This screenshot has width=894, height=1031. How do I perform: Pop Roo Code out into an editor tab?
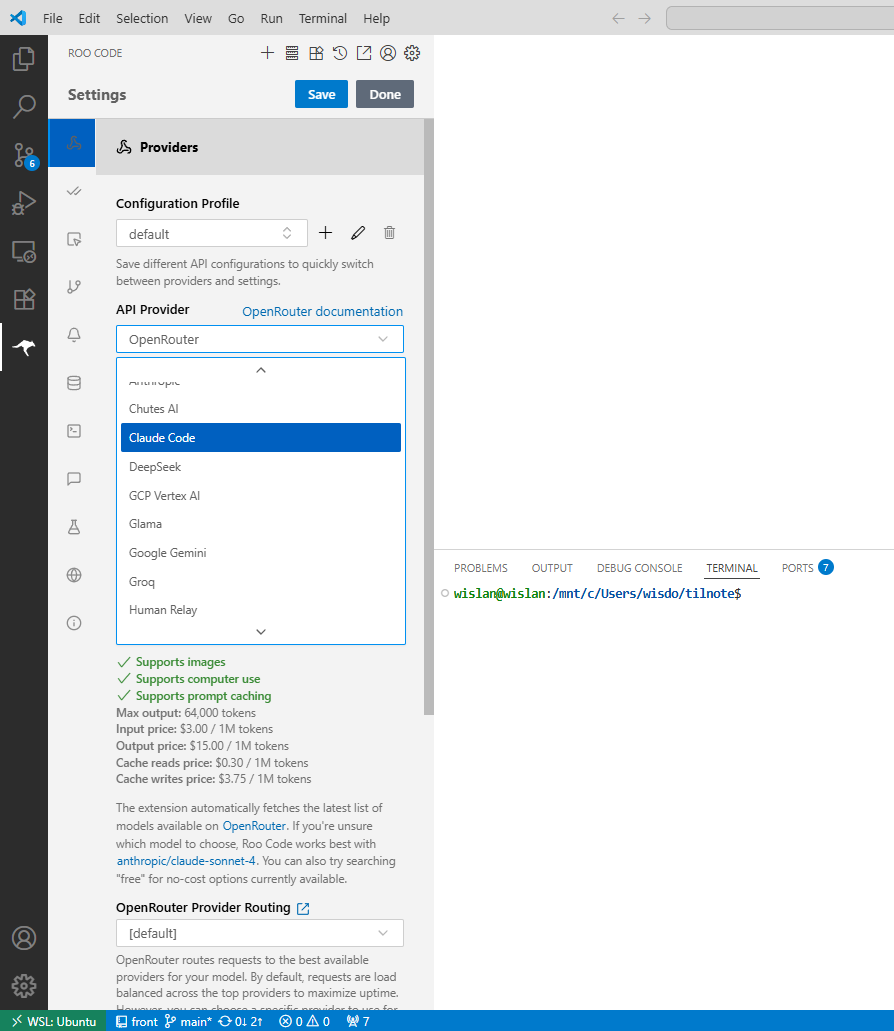364,53
